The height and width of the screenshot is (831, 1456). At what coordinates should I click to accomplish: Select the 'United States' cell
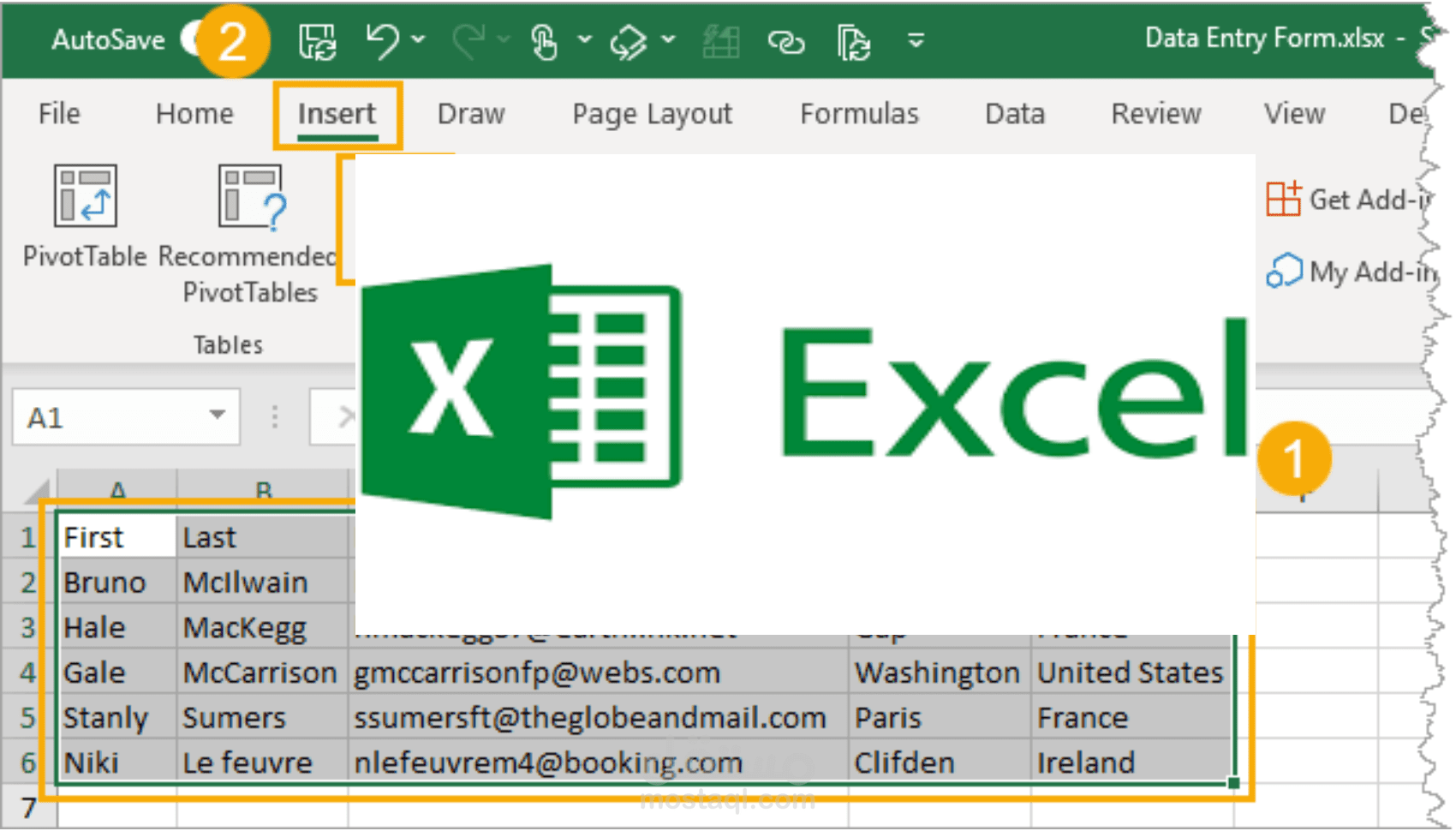click(x=1132, y=673)
